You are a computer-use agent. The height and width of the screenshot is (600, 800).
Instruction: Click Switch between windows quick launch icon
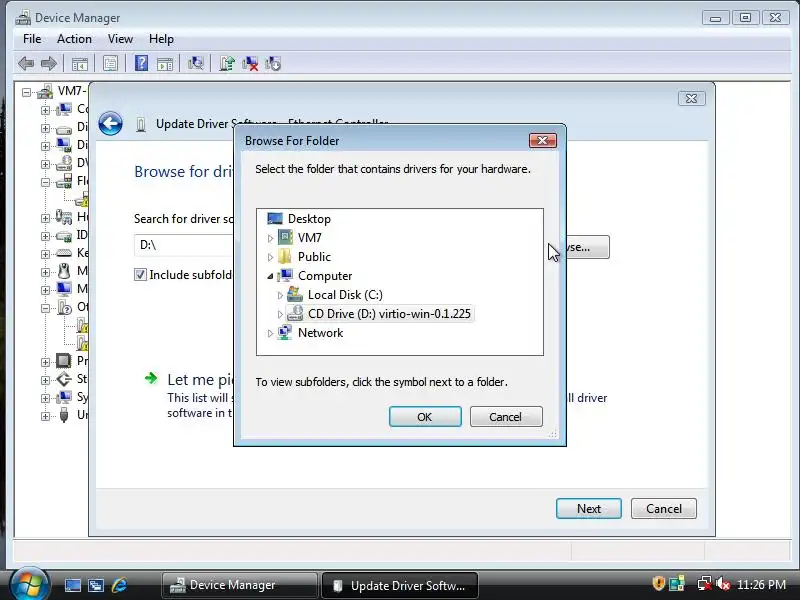[x=96, y=585]
